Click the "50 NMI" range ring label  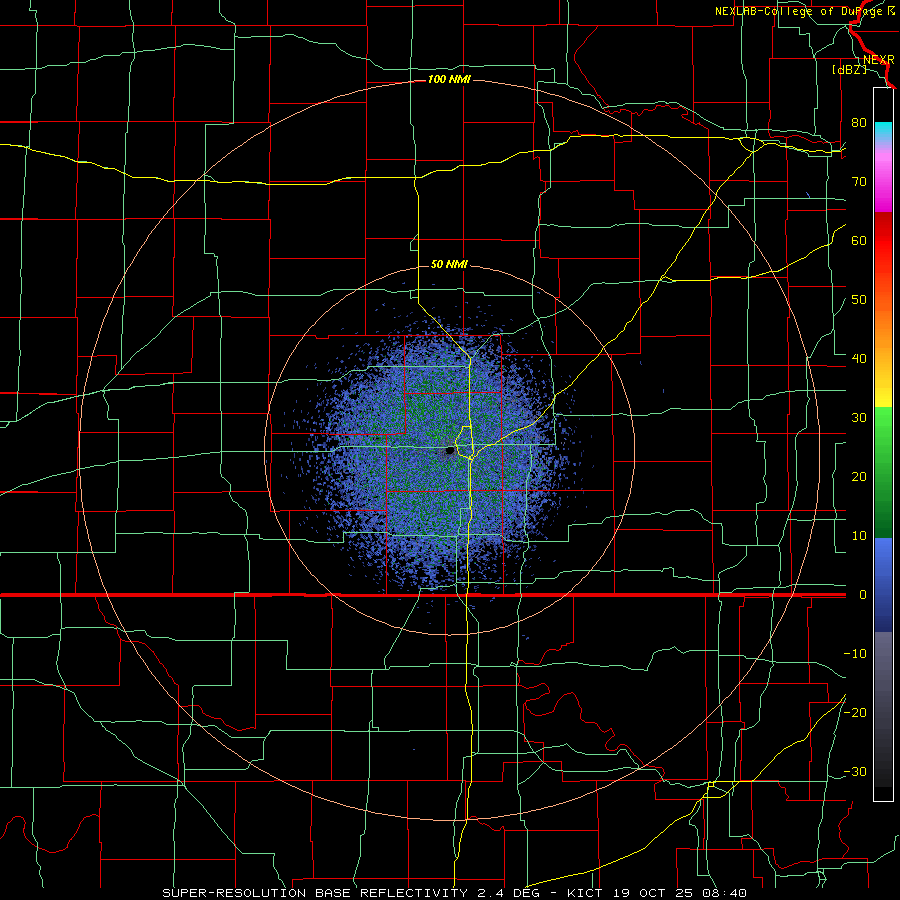pos(449,264)
